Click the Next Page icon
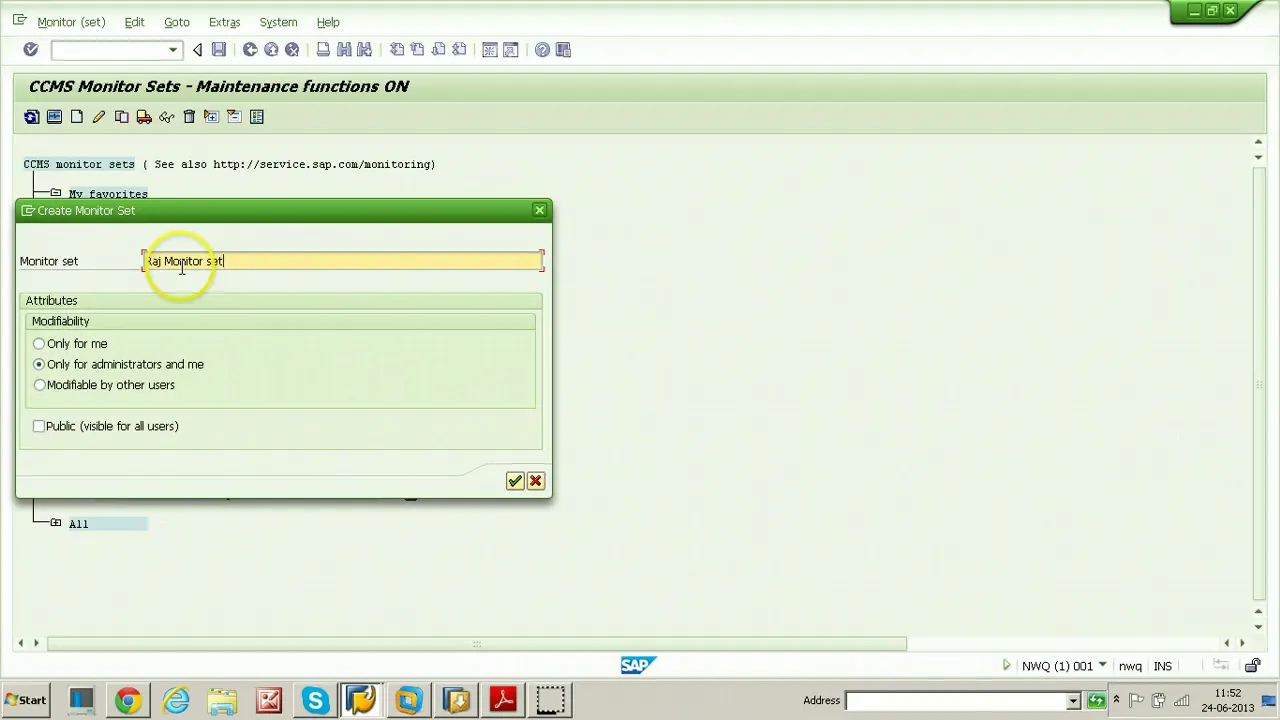The height and width of the screenshot is (720, 1280). tap(438, 49)
